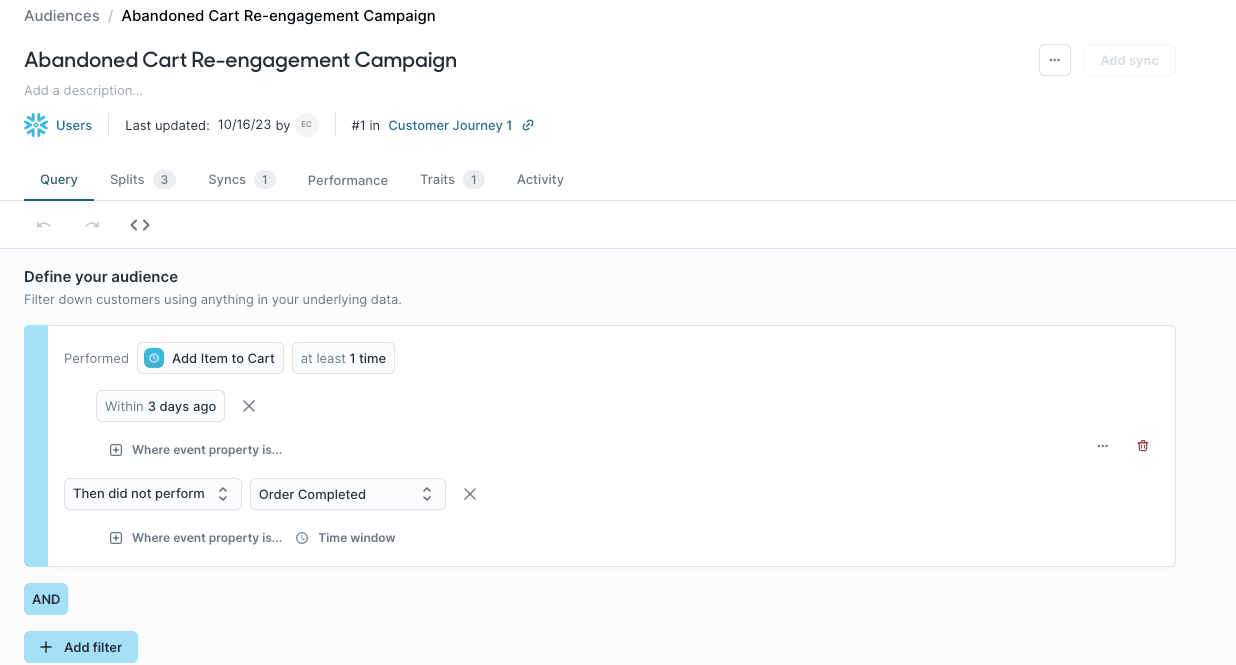Click the ellipsis next to the cart filter row
This screenshot has height=665, width=1236.
(1103, 445)
